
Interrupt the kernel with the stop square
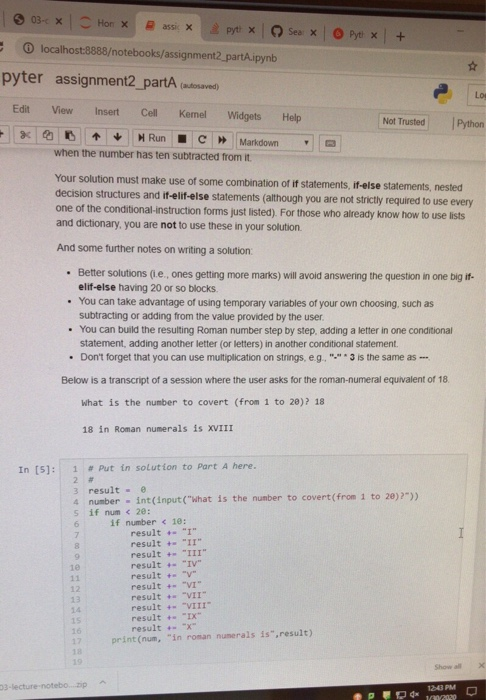[182, 139]
